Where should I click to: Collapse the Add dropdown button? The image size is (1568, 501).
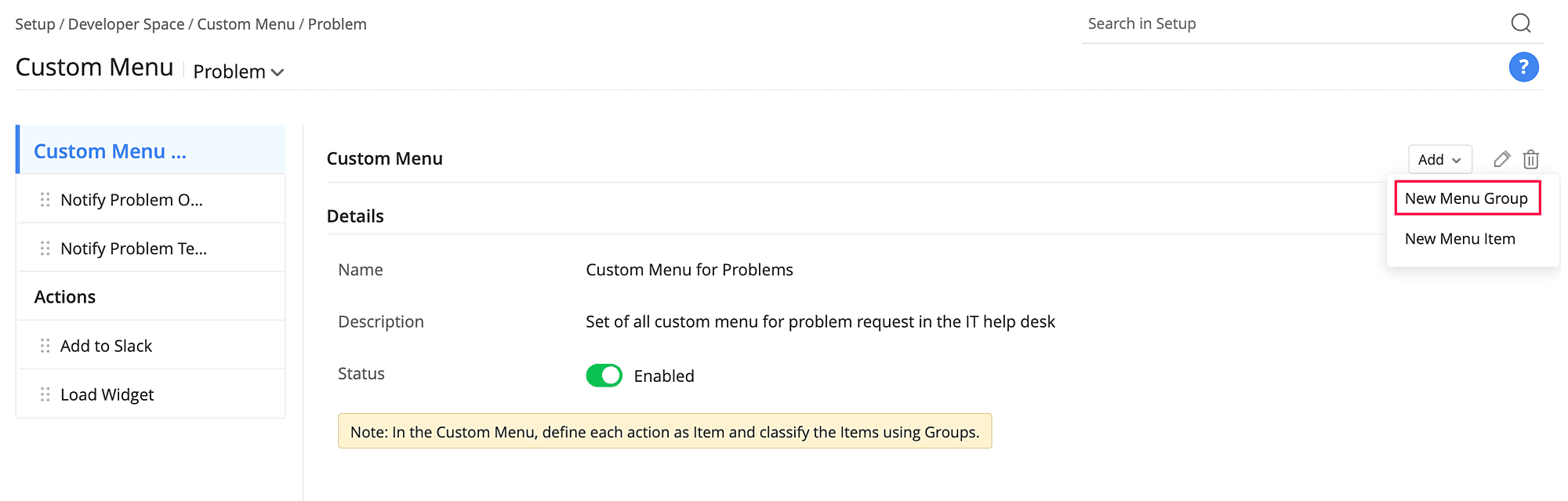[1439, 160]
